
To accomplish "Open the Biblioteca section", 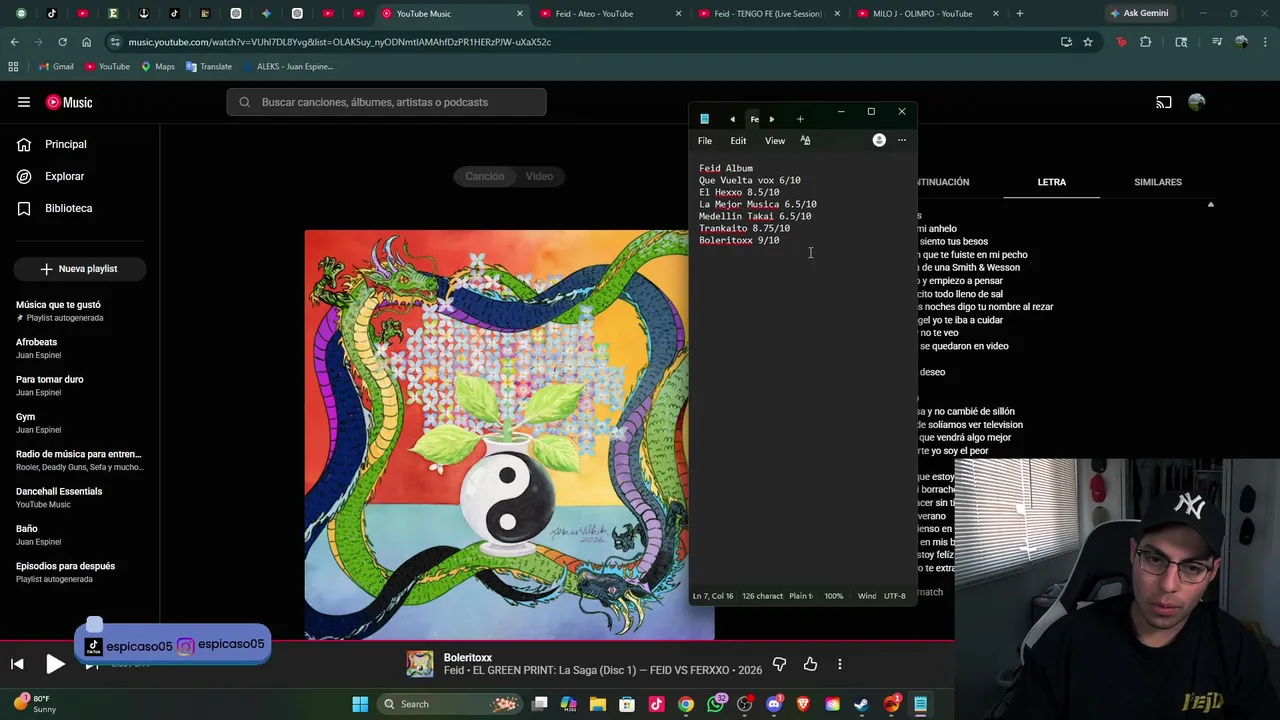I will [68, 208].
